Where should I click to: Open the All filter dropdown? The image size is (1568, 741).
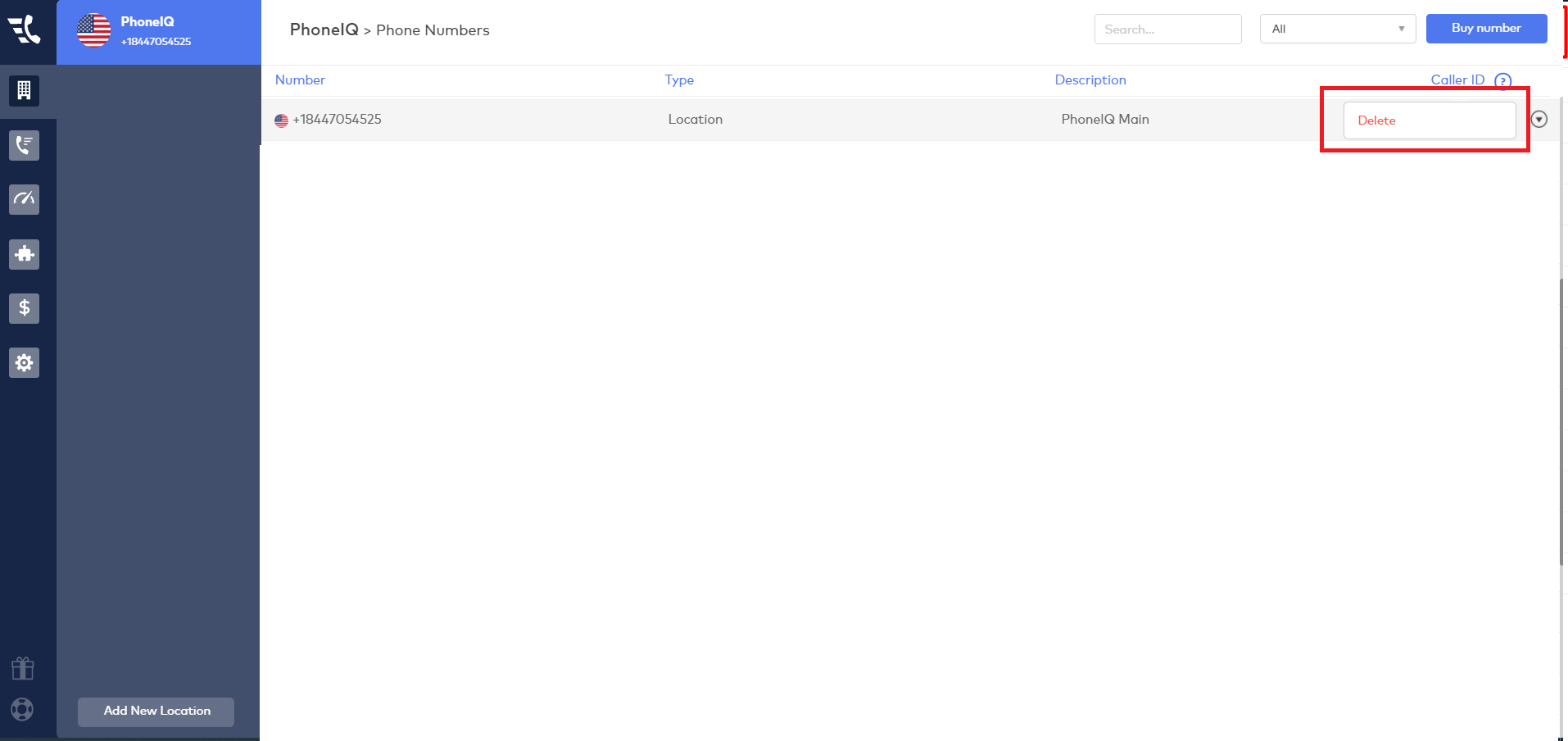coord(1338,29)
